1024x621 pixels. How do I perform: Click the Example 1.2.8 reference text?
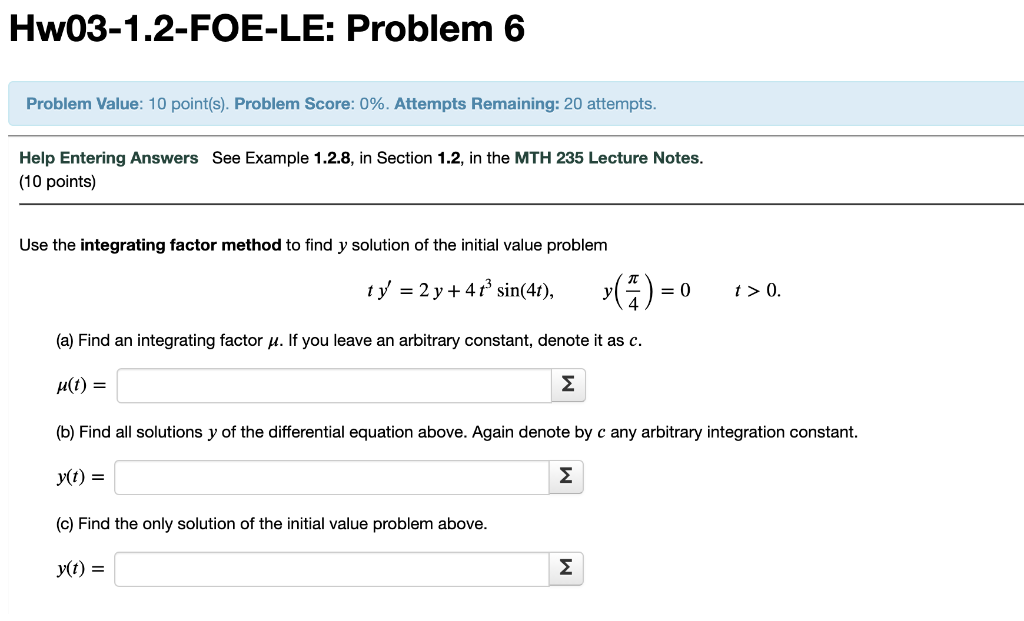282,158
